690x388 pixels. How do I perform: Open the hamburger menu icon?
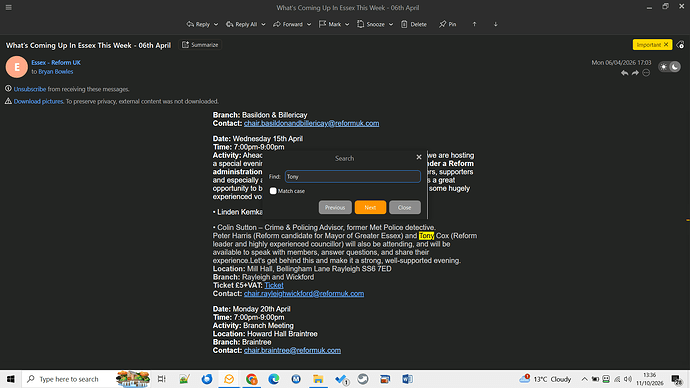(8, 7)
